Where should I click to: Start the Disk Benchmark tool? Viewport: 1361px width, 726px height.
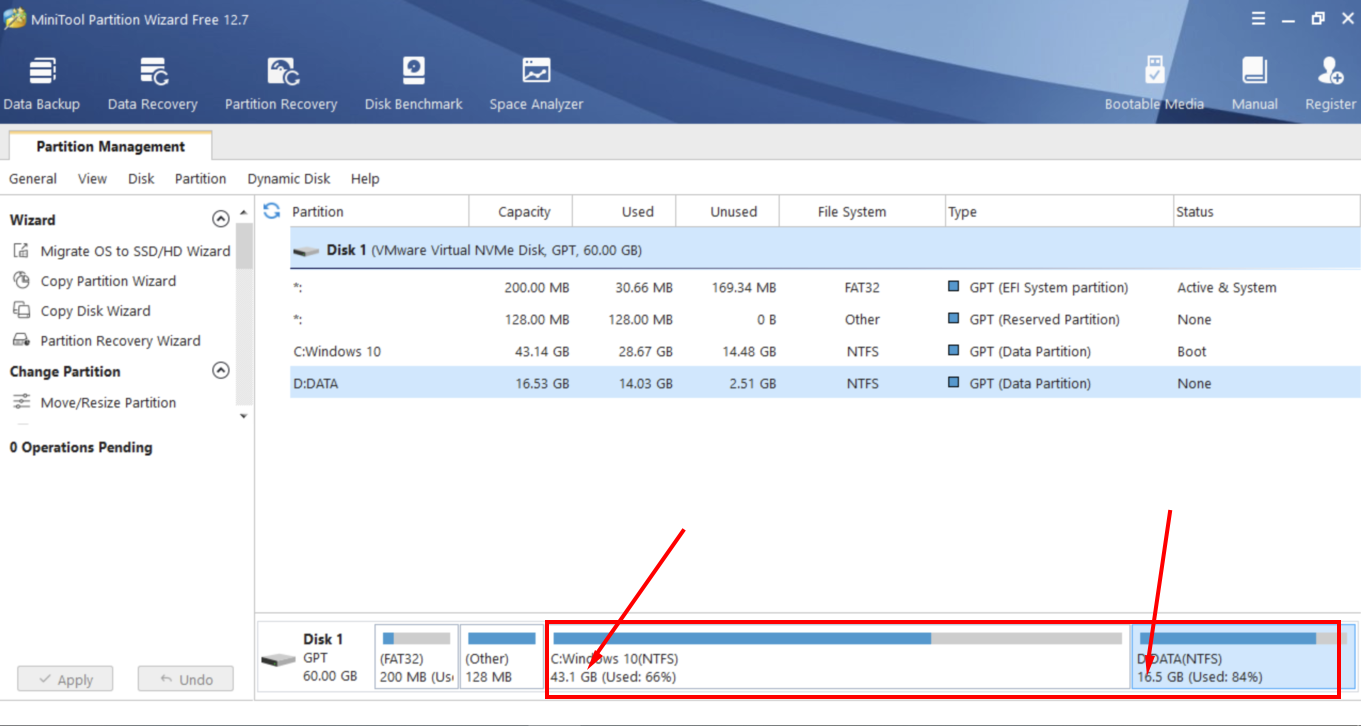[413, 80]
